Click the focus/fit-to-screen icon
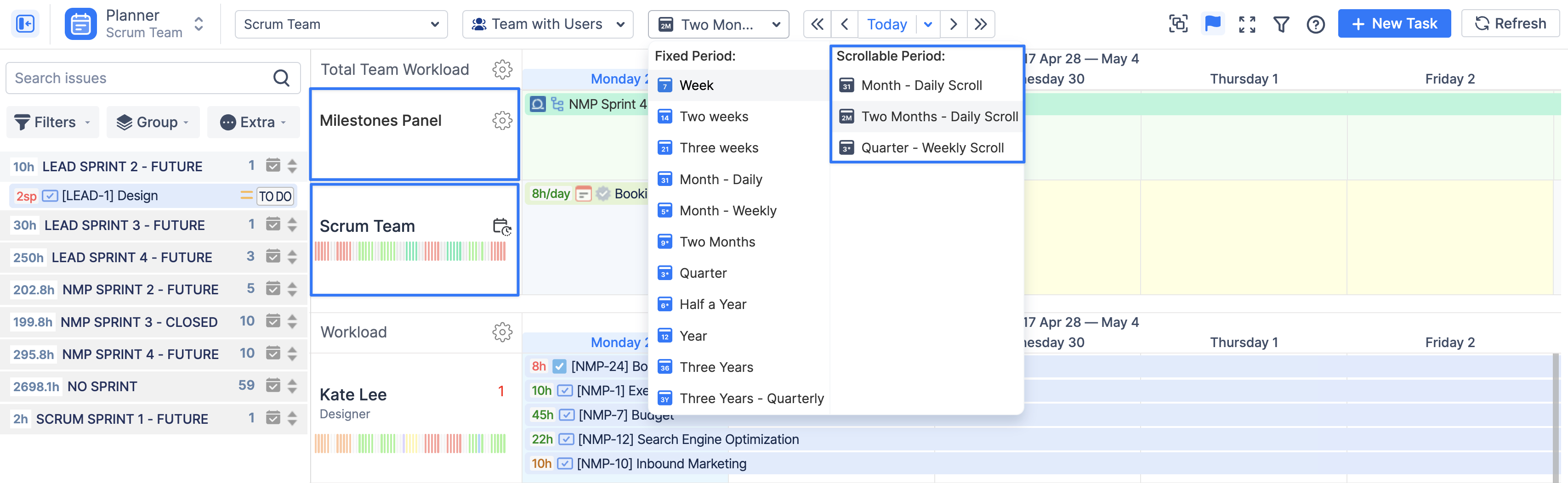This screenshot has height=483, width=1568. click(x=1178, y=24)
